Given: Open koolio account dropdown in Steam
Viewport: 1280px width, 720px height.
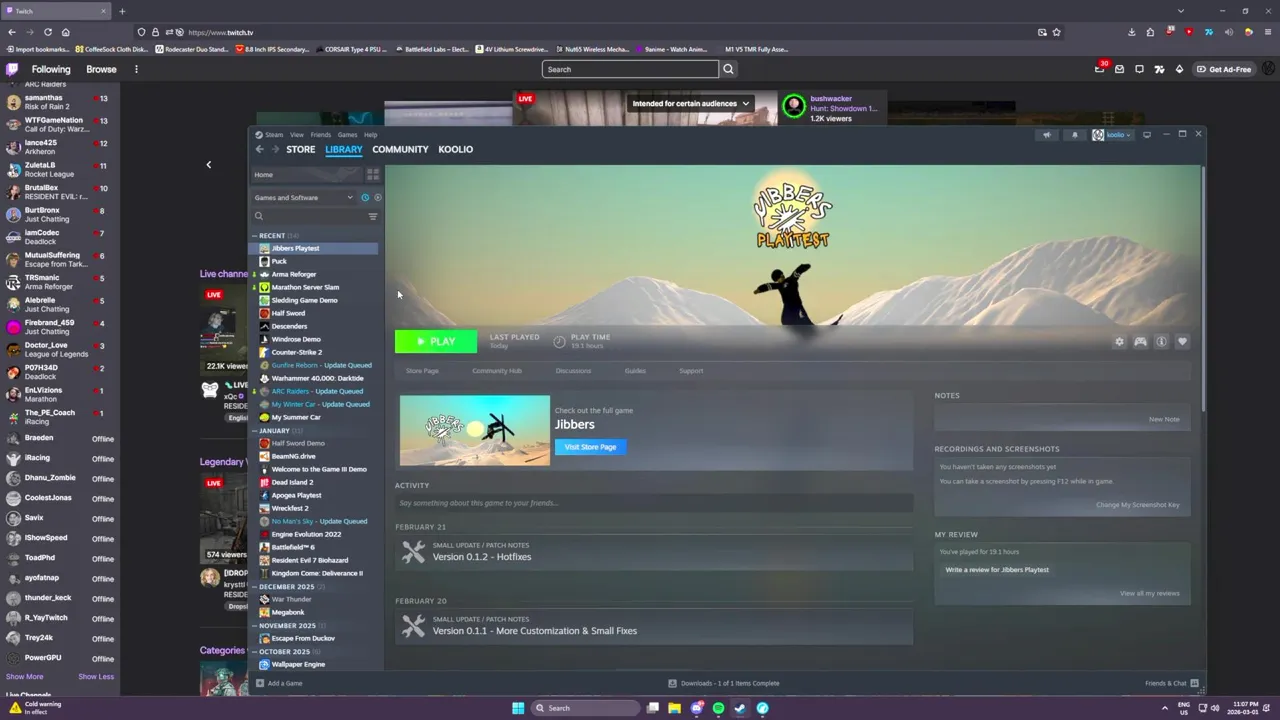Looking at the screenshot, I should (1112, 135).
